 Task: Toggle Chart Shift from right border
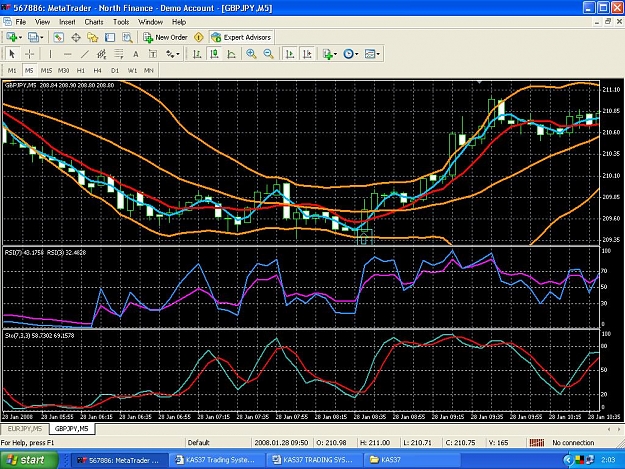coord(307,54)
